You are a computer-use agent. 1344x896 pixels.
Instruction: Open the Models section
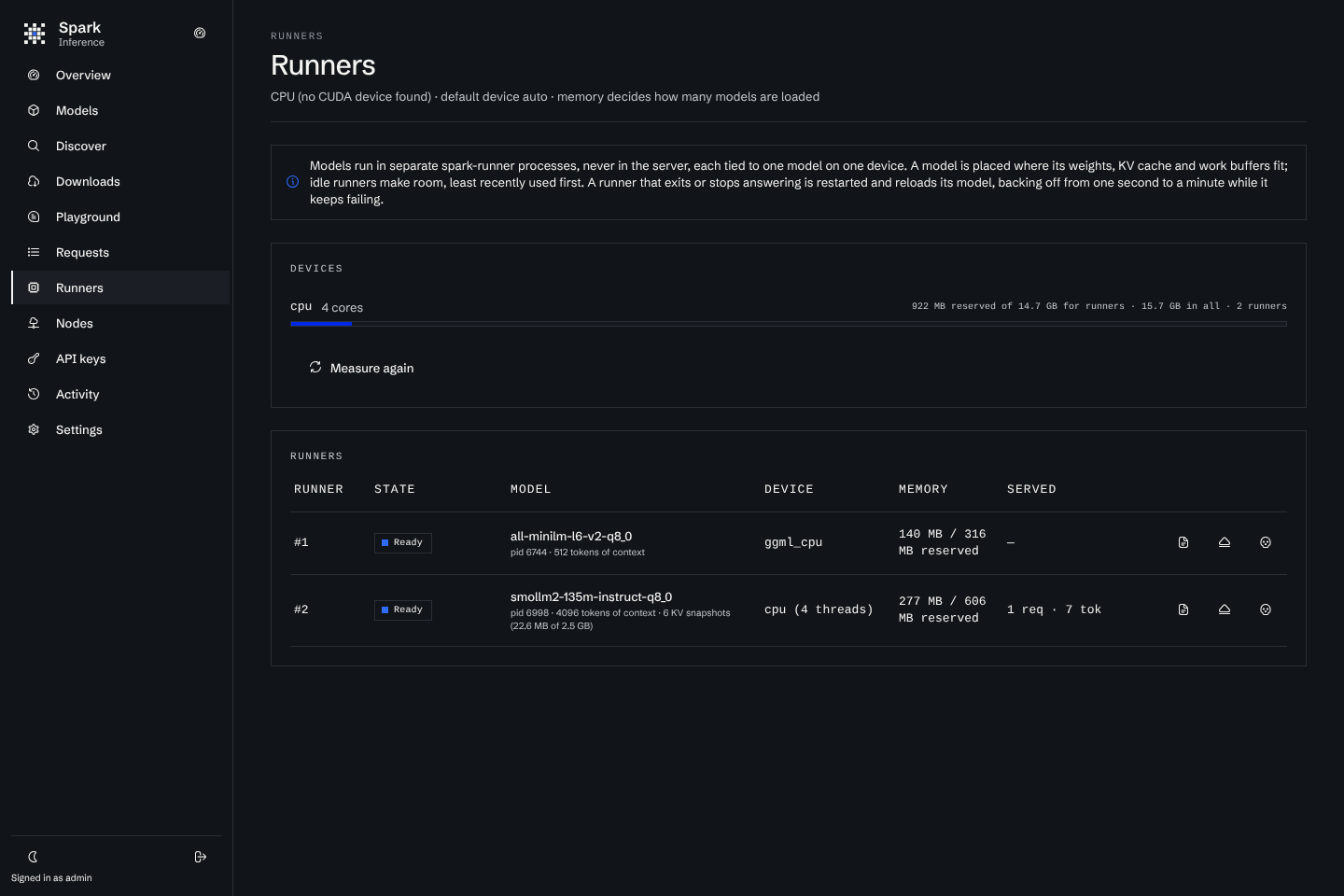tap(120, 110)
